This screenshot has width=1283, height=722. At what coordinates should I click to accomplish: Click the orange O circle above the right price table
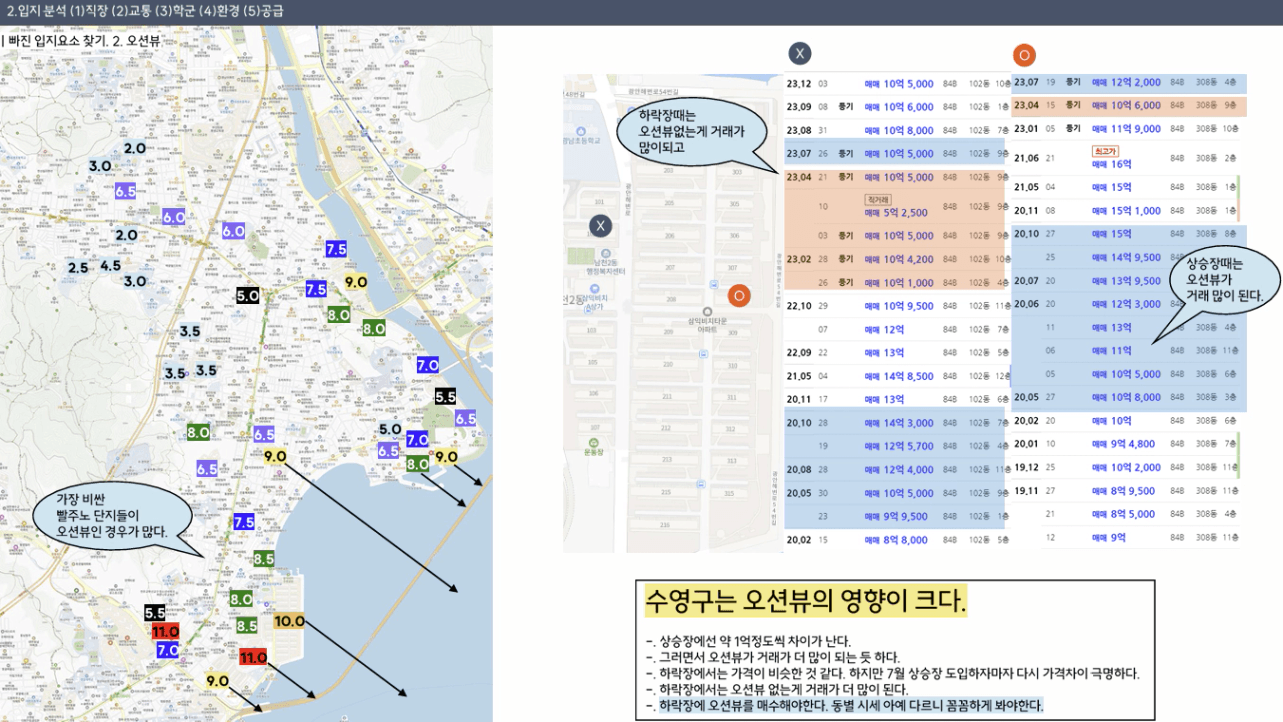point(1024,55)
